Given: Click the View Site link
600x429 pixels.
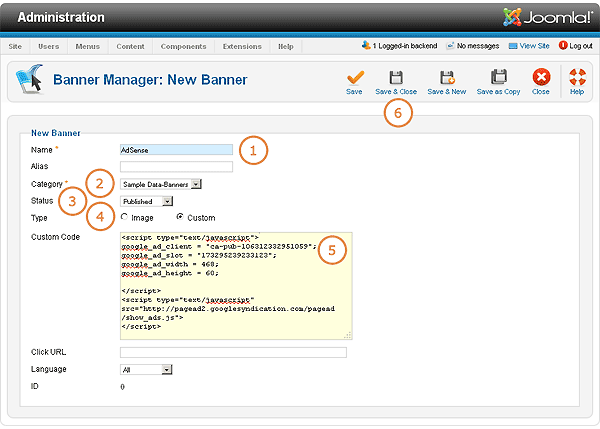Looking at the screenshot, I should [535, 46].
